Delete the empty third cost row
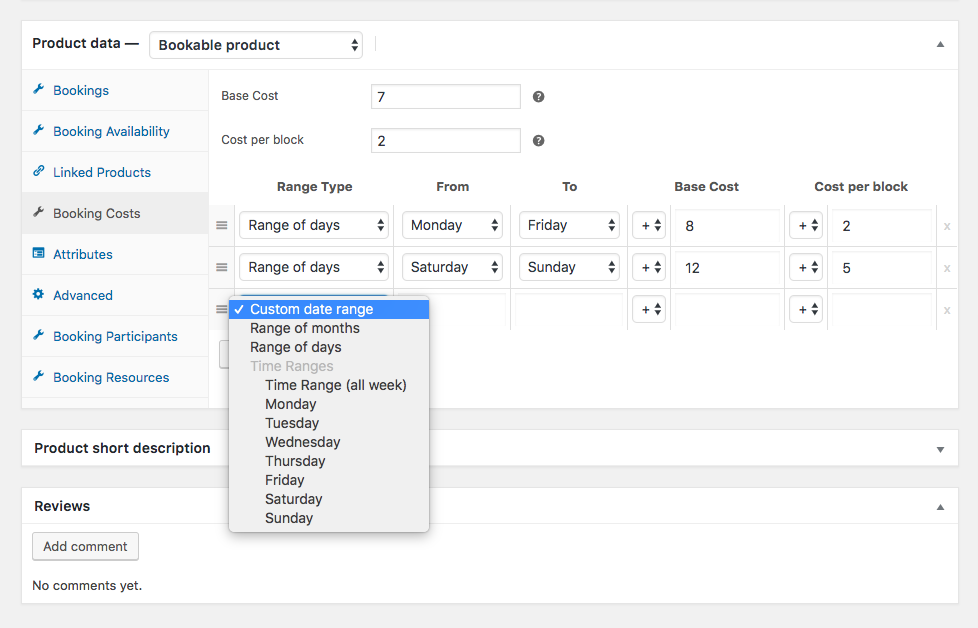Screen dimensions: 978x628 (947, 310)
